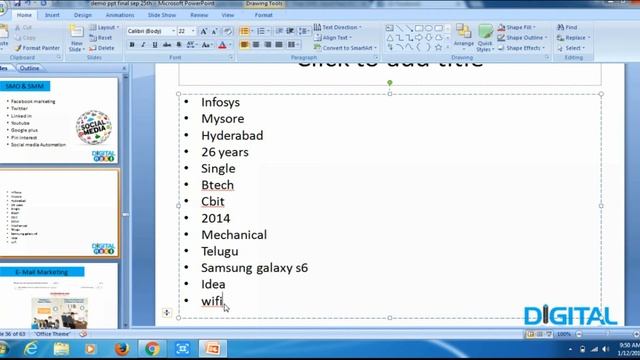
Task: Switch to the Insert tab
Action: pos(52,15)
